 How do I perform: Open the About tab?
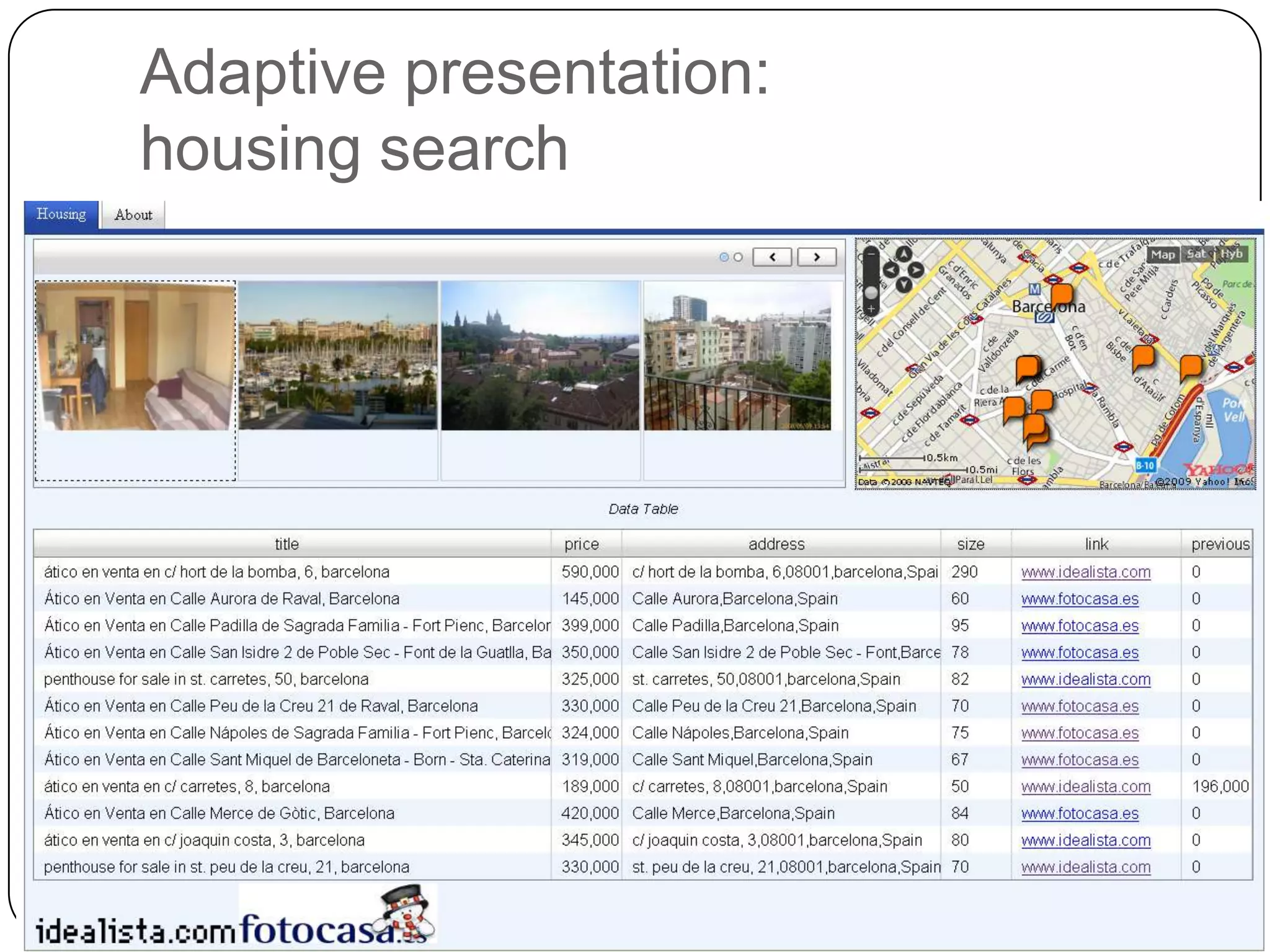133,215
